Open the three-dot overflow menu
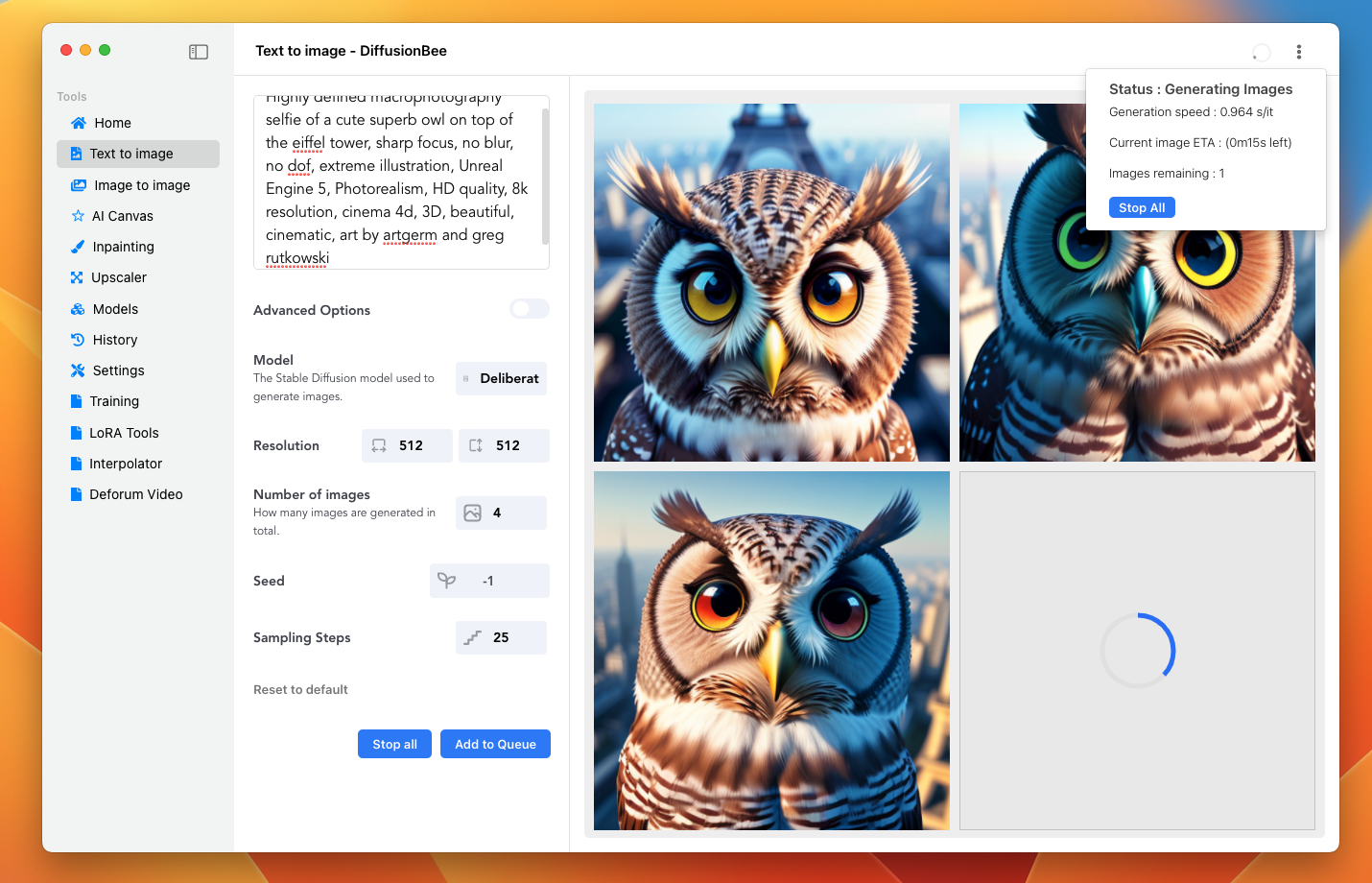The width and height of the screenshot is (1372, 883). coord(1299,52)
